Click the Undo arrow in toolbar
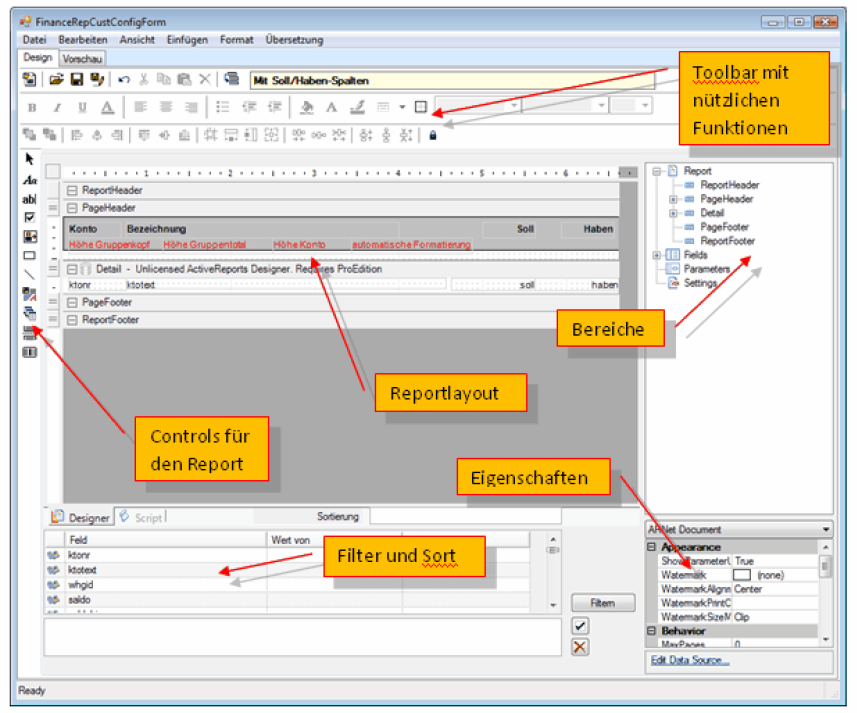This screenshot has width=857, height=713. point(124,79)
